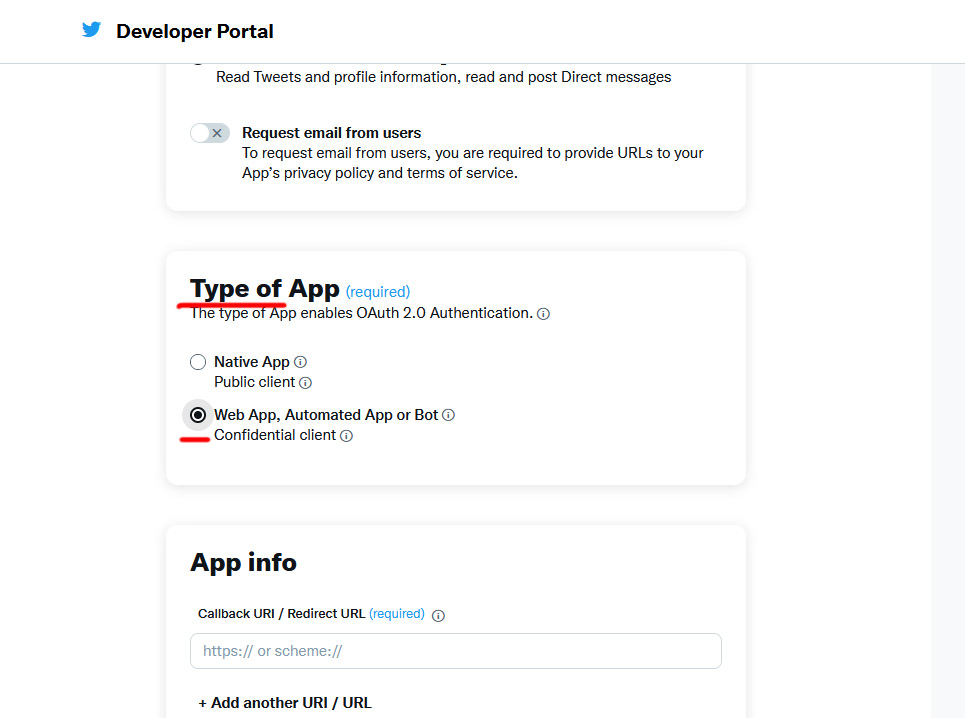Show info for Public client
965x718 pixels.
point(306,383)
